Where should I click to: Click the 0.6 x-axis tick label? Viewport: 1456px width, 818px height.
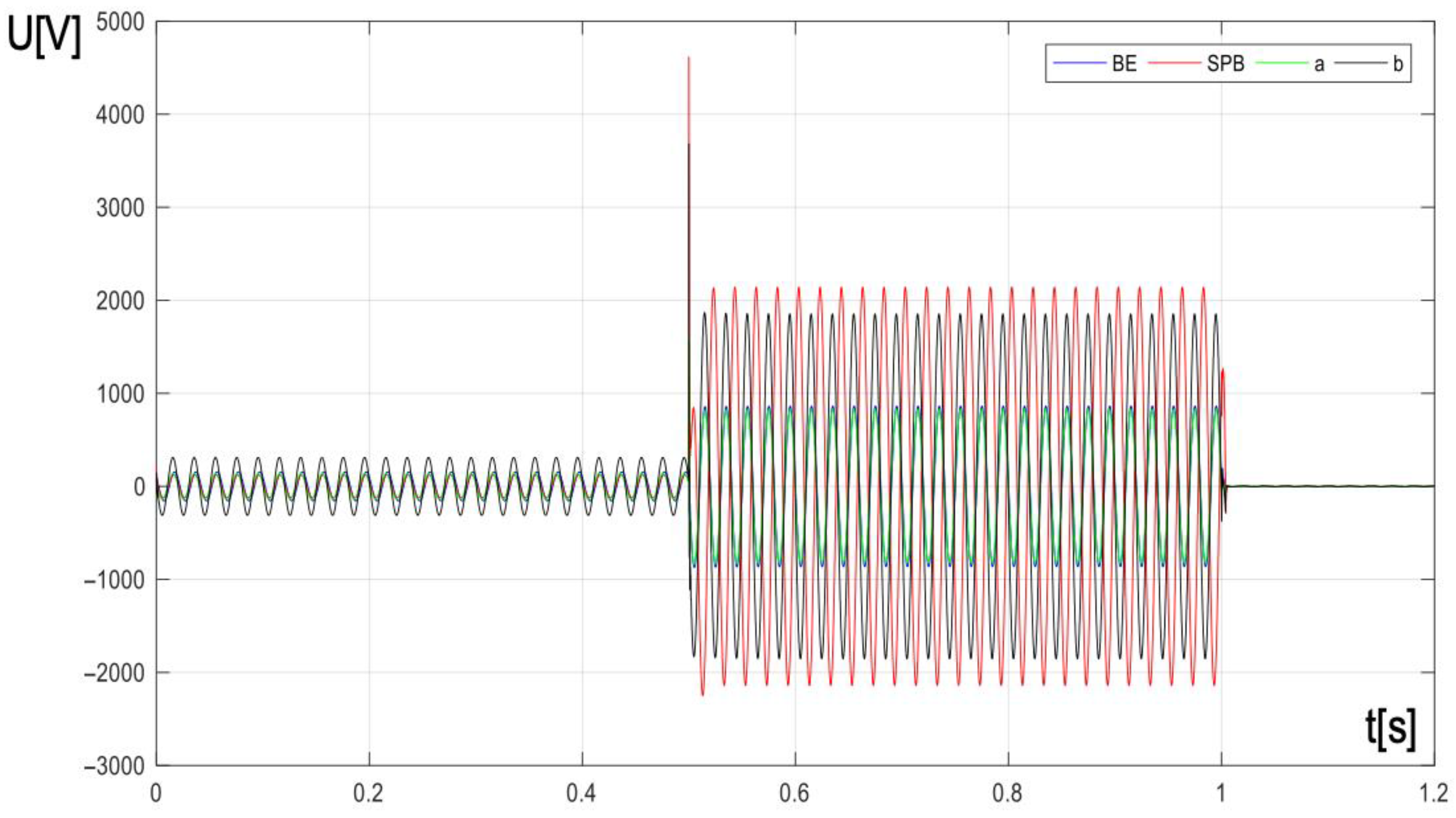click(795, 793)
